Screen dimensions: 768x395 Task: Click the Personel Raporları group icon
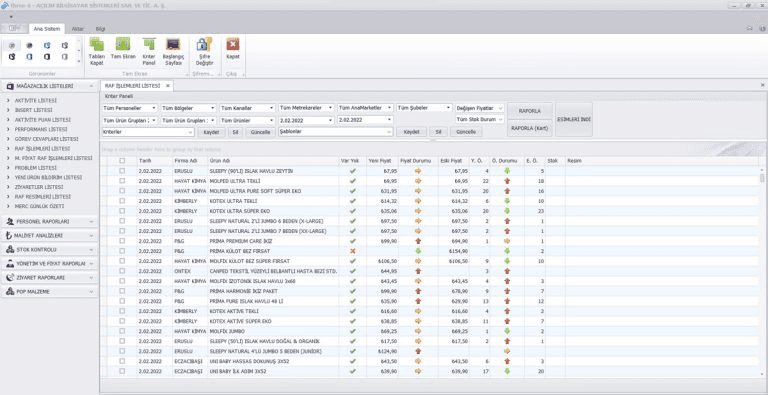click(x=10, y=222)
